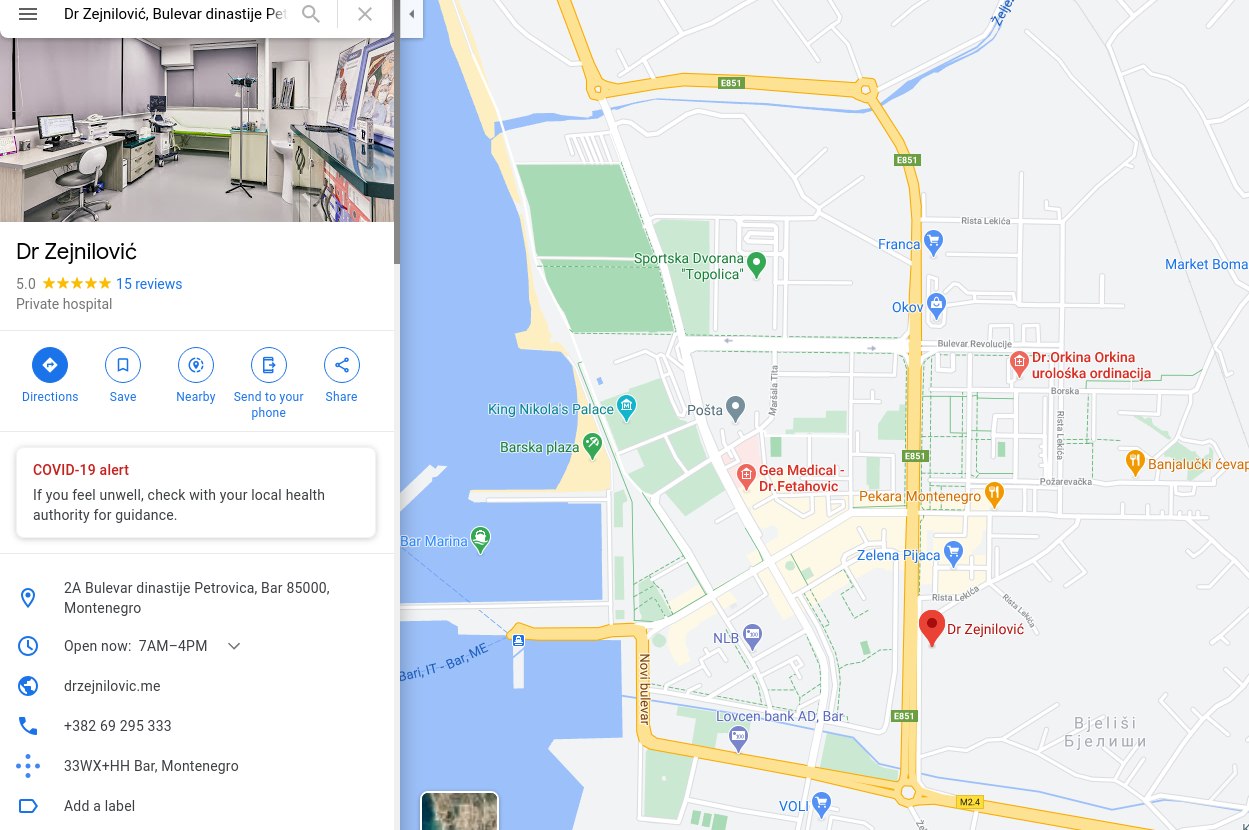Viewport: 1249px width, 830px height.
Task: Switch to satellite view thumbnail
Action: click(x=460, y=811)
